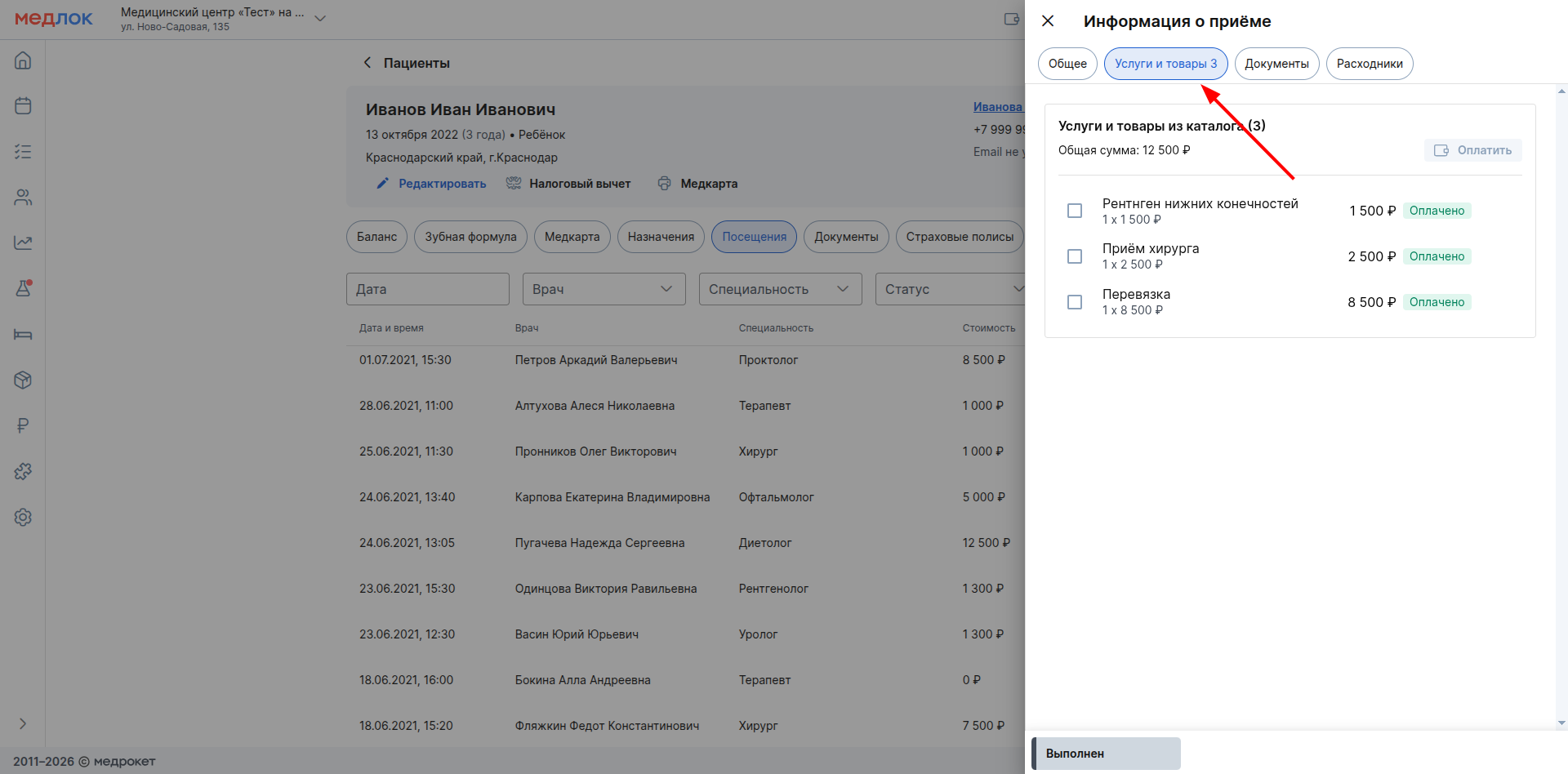This screenshot has height=774, width=1568.
Task: Open the home icon in sidebar
Action: 23,60
